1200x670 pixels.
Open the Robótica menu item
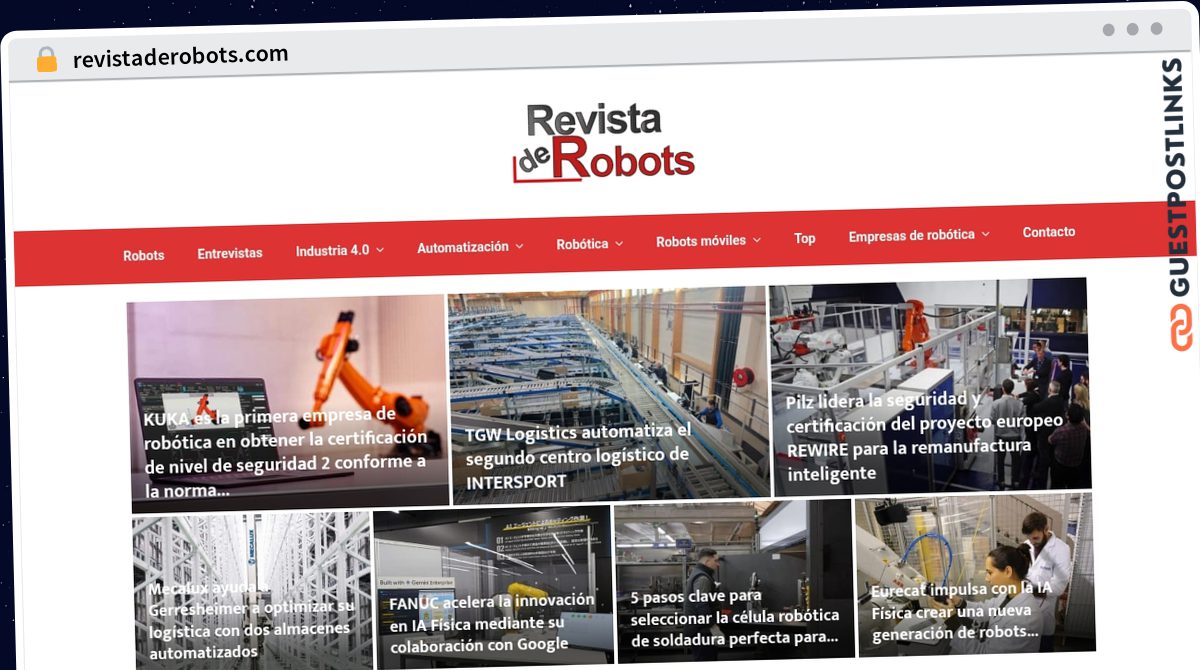pos(582,244)
